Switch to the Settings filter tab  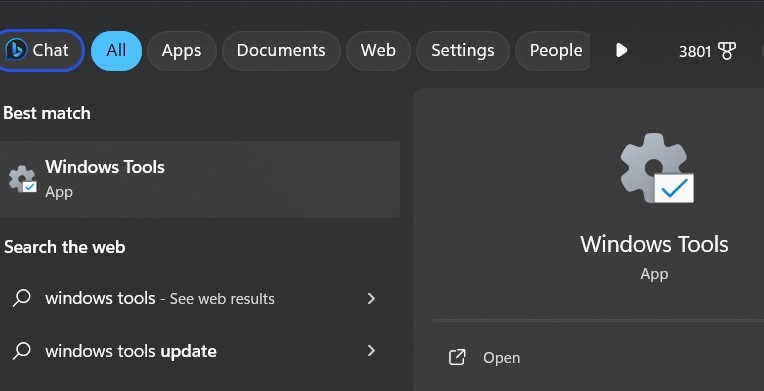click(x=463, y=50)
